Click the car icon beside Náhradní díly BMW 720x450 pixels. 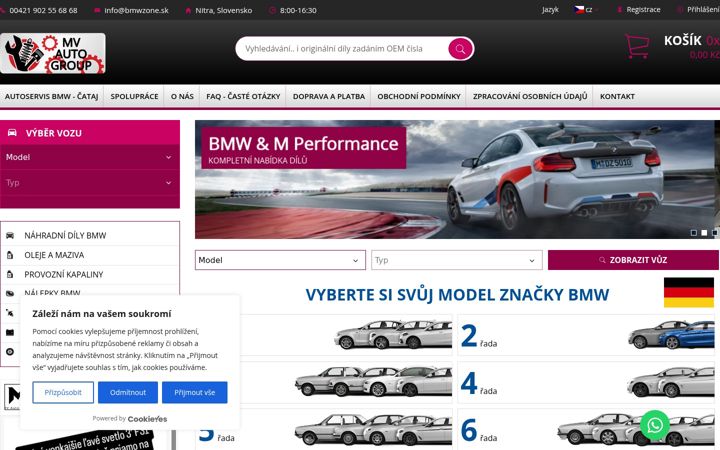[10, 236]
